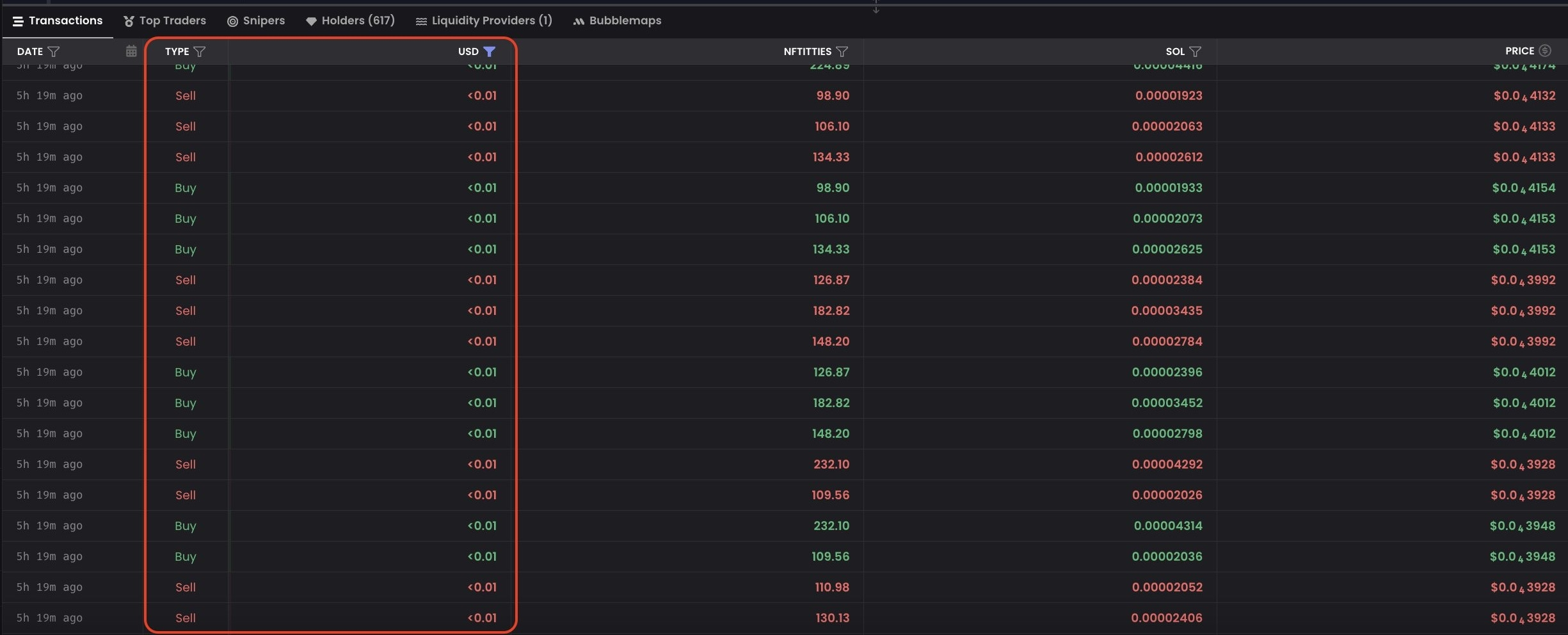Viewport: 1568px width, 635px height.
Task: Click the panel resize arrow handle at top
Action: point(876,8)
